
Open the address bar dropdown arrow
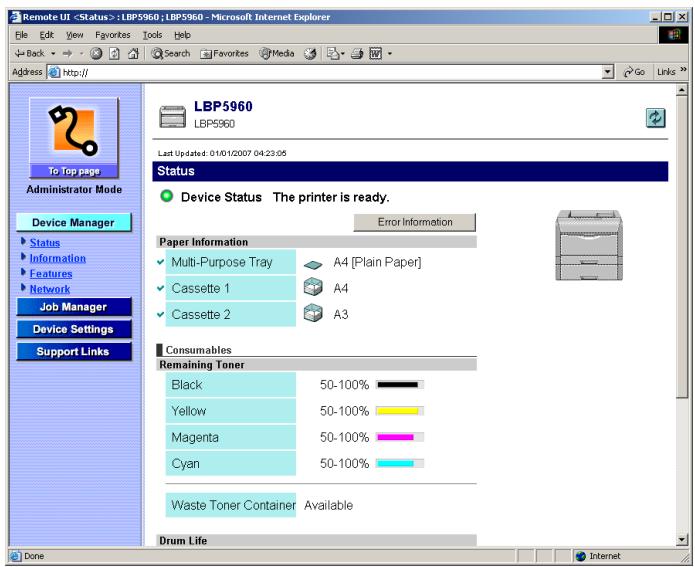pyautogui.click(x=608, y=72)
